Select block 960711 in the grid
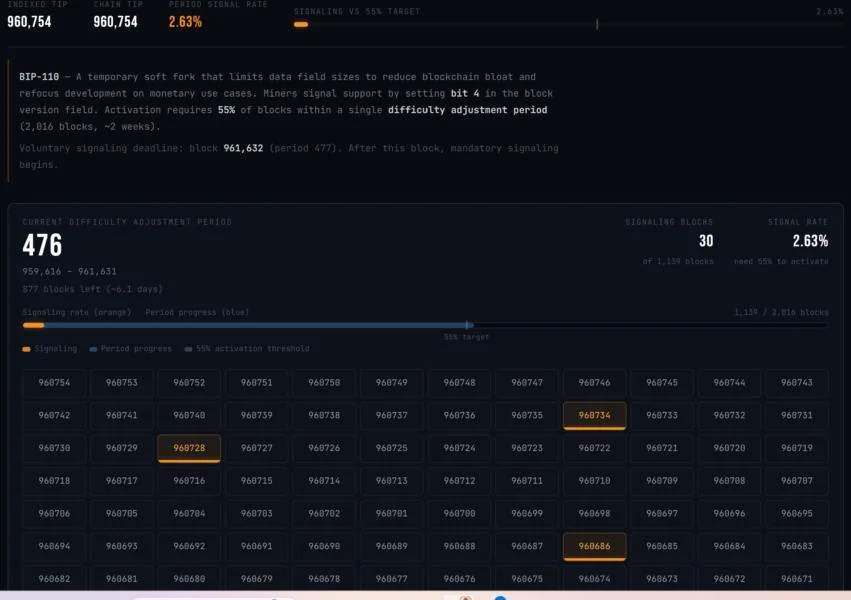This screenshot has width=851, height=600. click(x=527, y=481)
